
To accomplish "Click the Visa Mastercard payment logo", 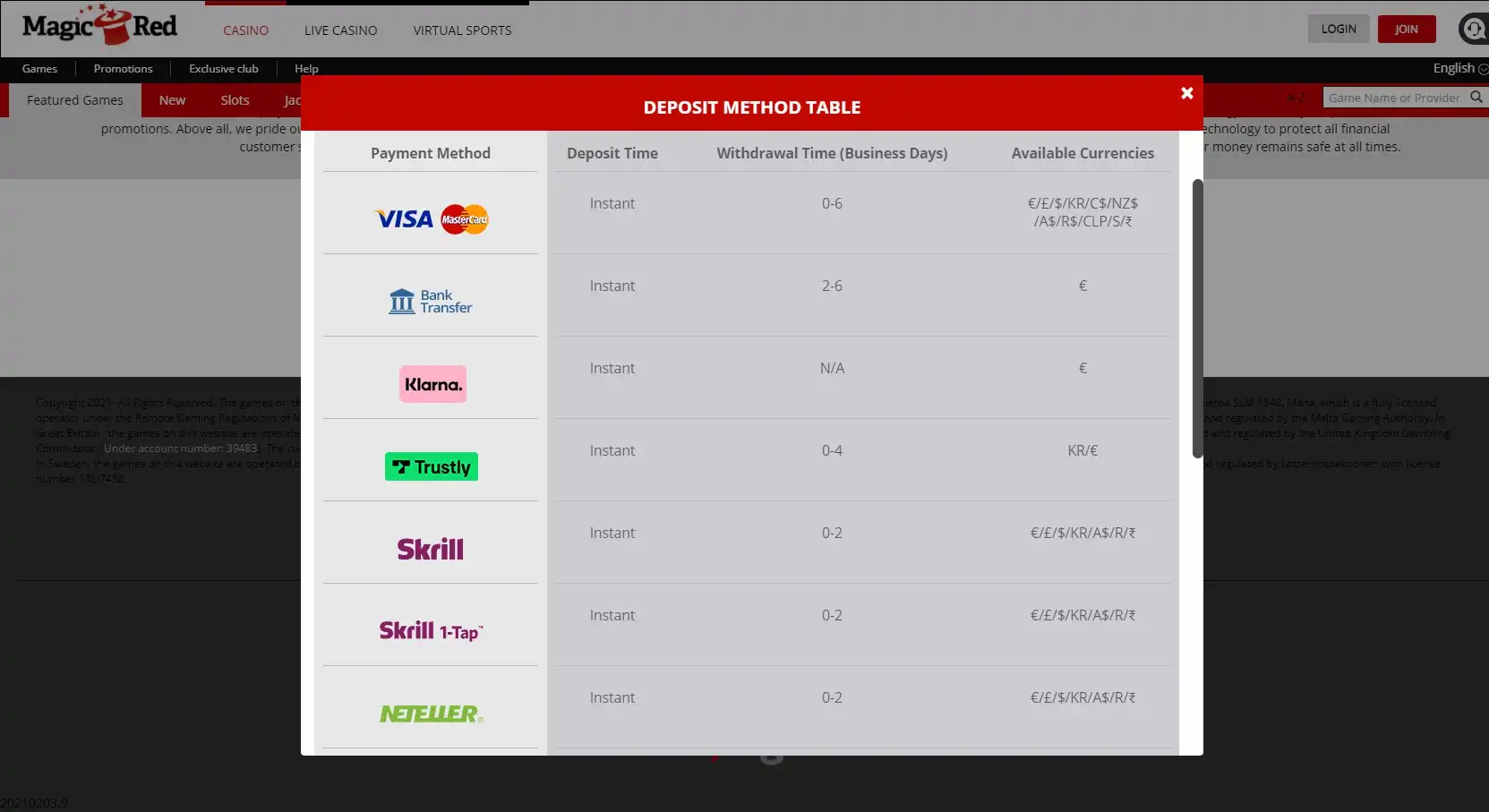I will point(431,219).
